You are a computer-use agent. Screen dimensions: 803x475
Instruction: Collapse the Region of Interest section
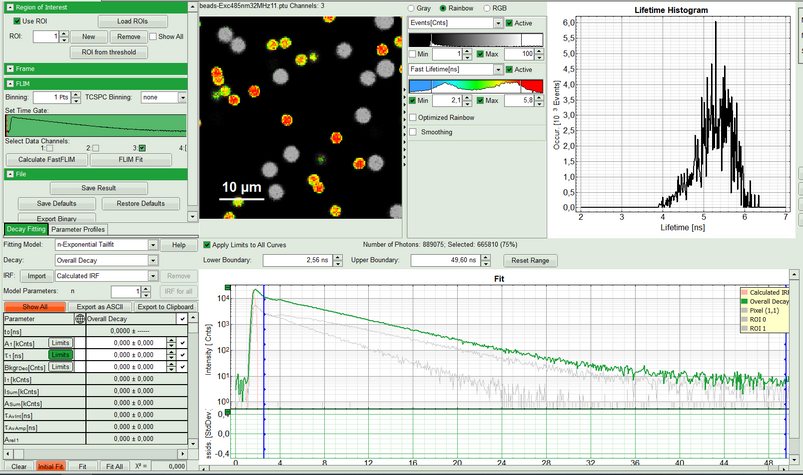(x=9, y=6)
